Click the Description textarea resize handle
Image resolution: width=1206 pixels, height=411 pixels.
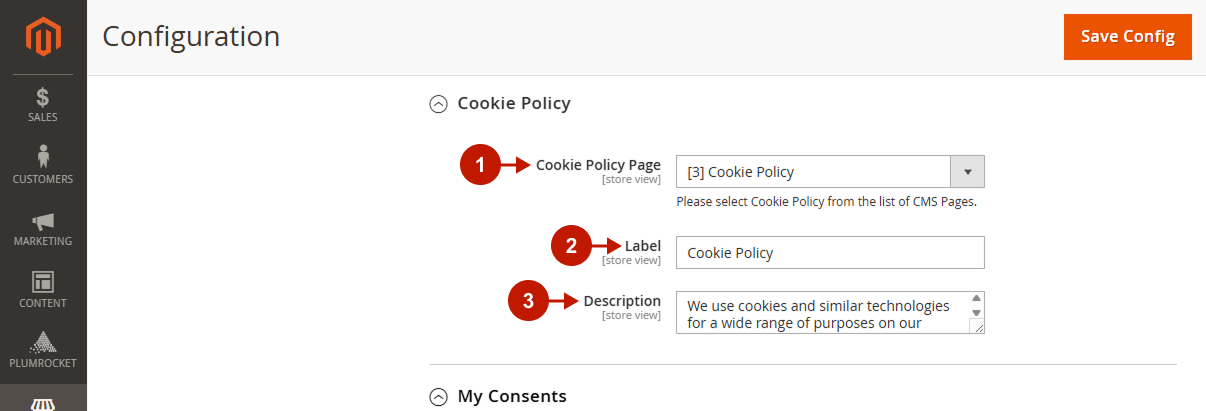[x=977, y=326]
